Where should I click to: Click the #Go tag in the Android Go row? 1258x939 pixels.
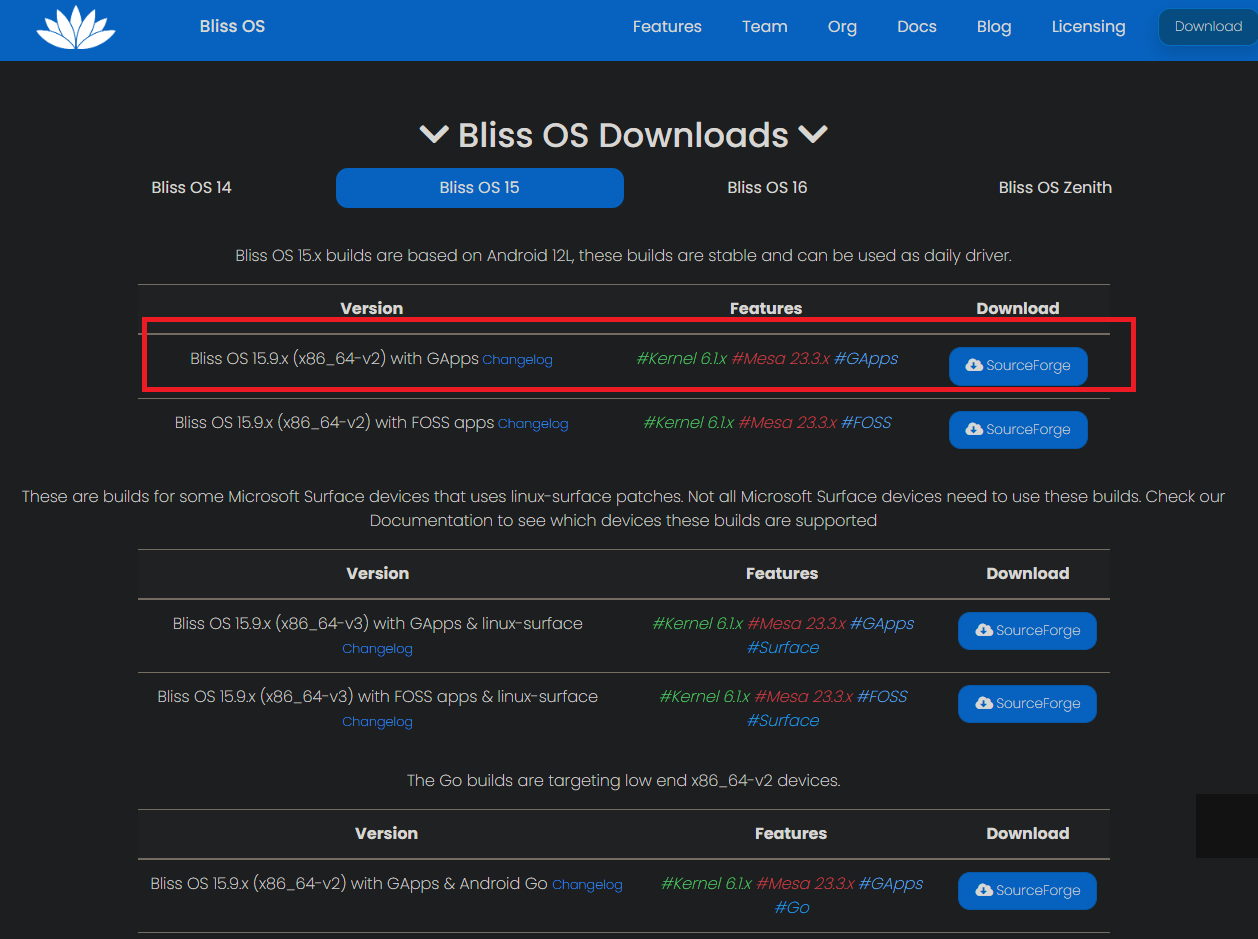pyautogui.click(x=792, y=907)
